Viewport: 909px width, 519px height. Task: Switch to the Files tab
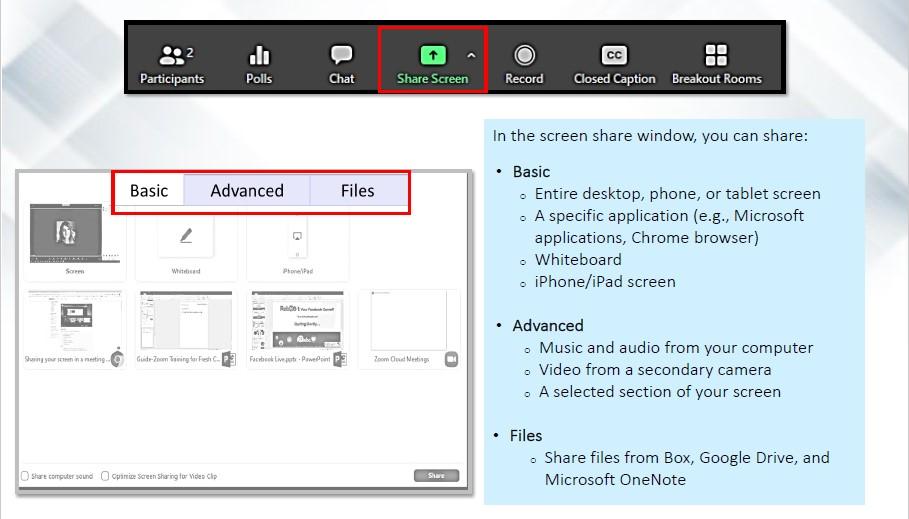click(358, 191)
